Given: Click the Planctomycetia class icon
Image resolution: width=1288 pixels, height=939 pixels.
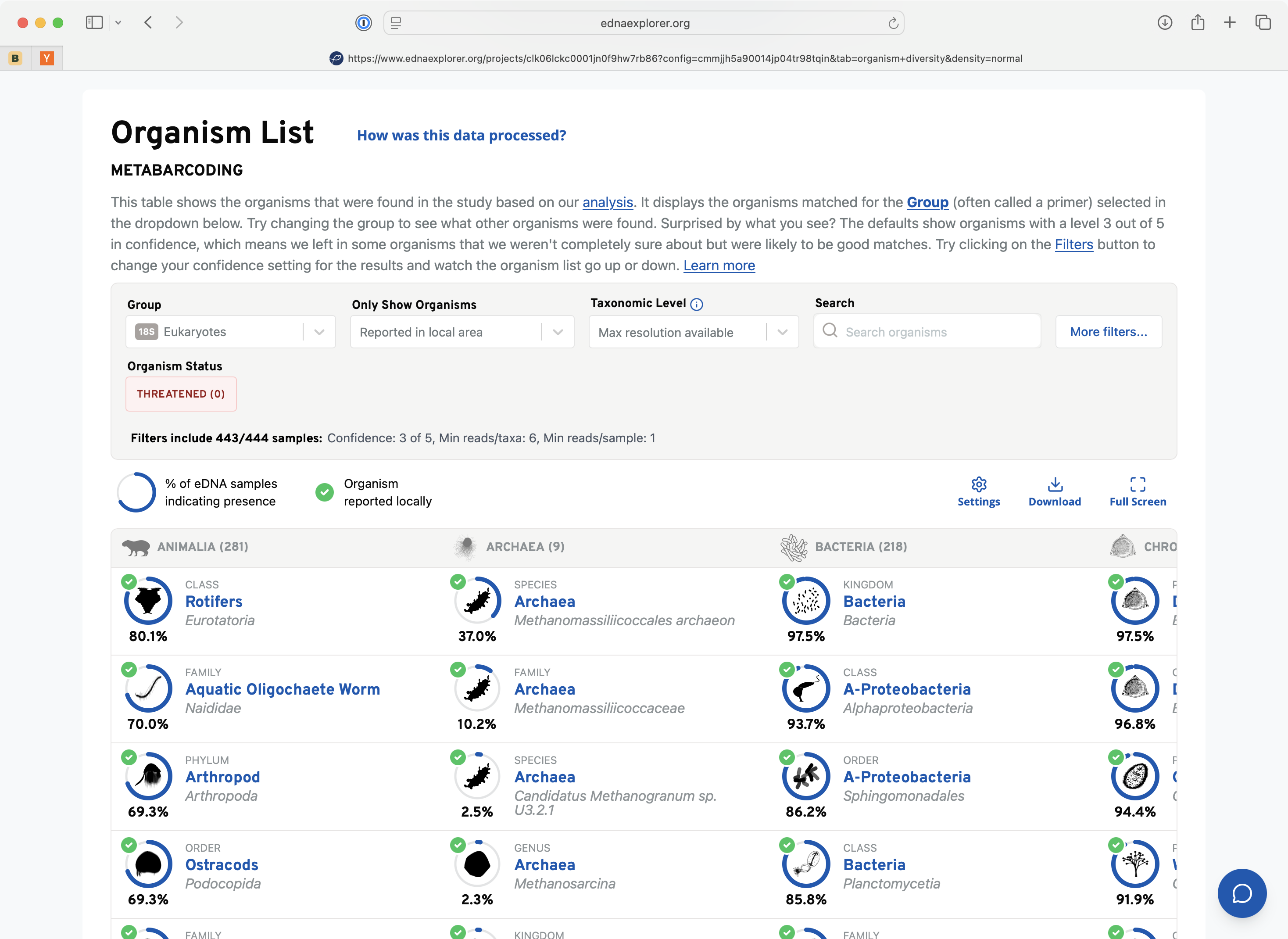Looking at the screenshot, I should point(806,864).
